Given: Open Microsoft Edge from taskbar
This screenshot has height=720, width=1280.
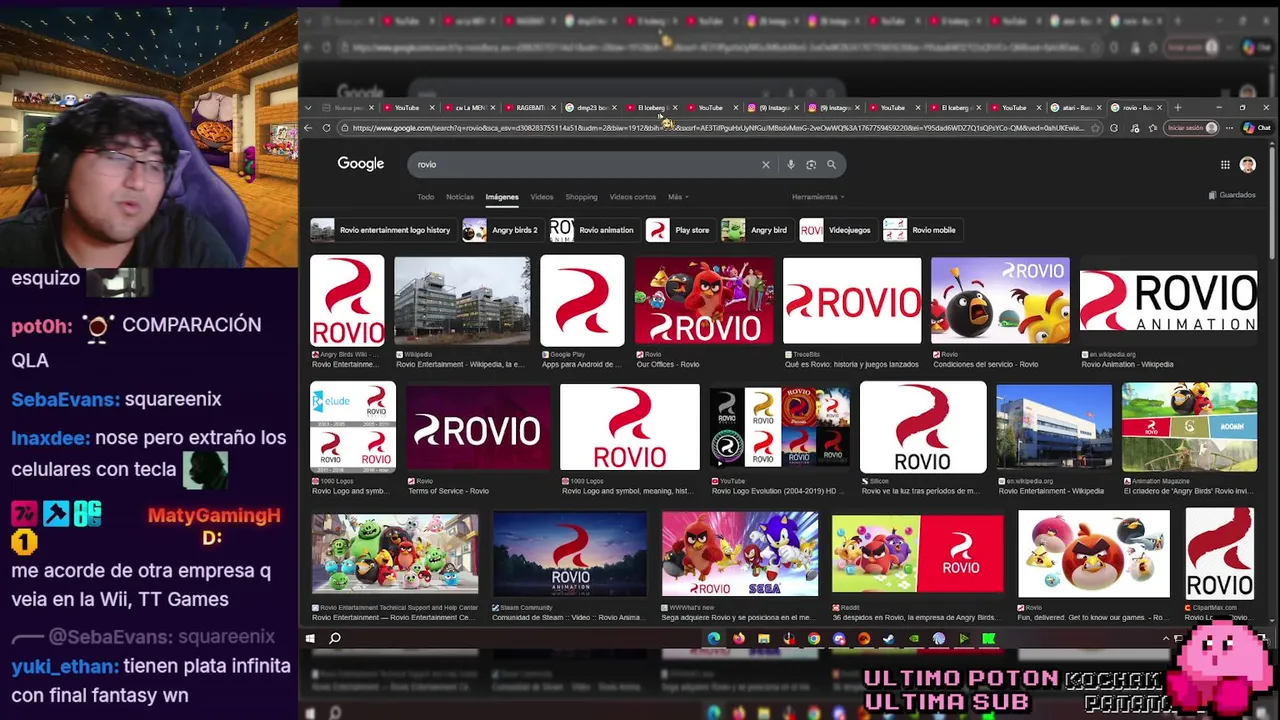Looking at the screenshot, I should (x=713, y=638).
